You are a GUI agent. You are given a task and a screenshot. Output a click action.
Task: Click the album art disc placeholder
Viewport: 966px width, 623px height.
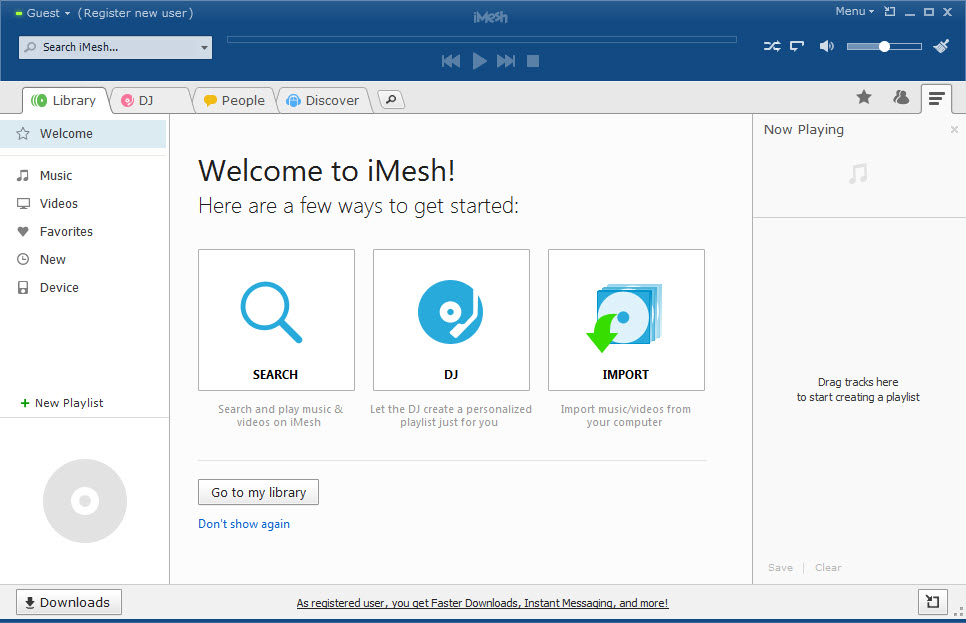point(85,501)
